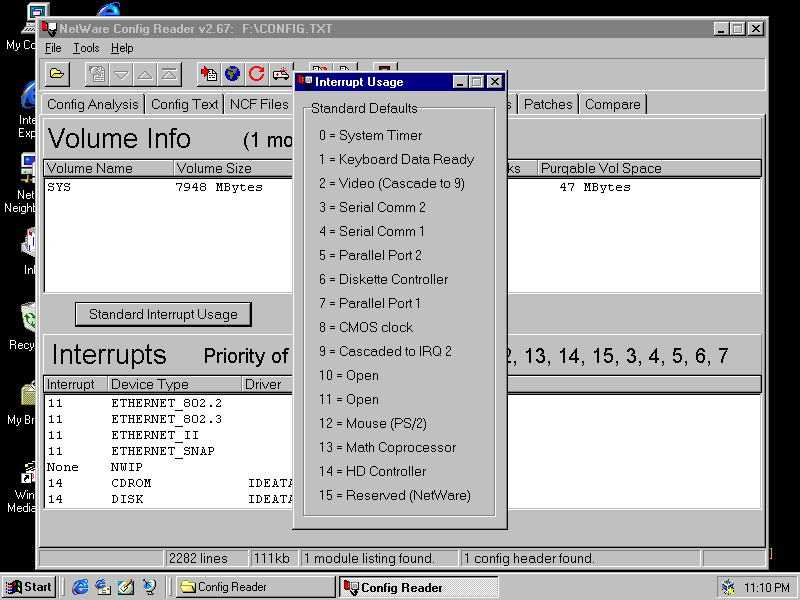Click the '12 = Mouse (PS/2)' entry
This screenshot has height=600, width=800.
coord(372,423)
